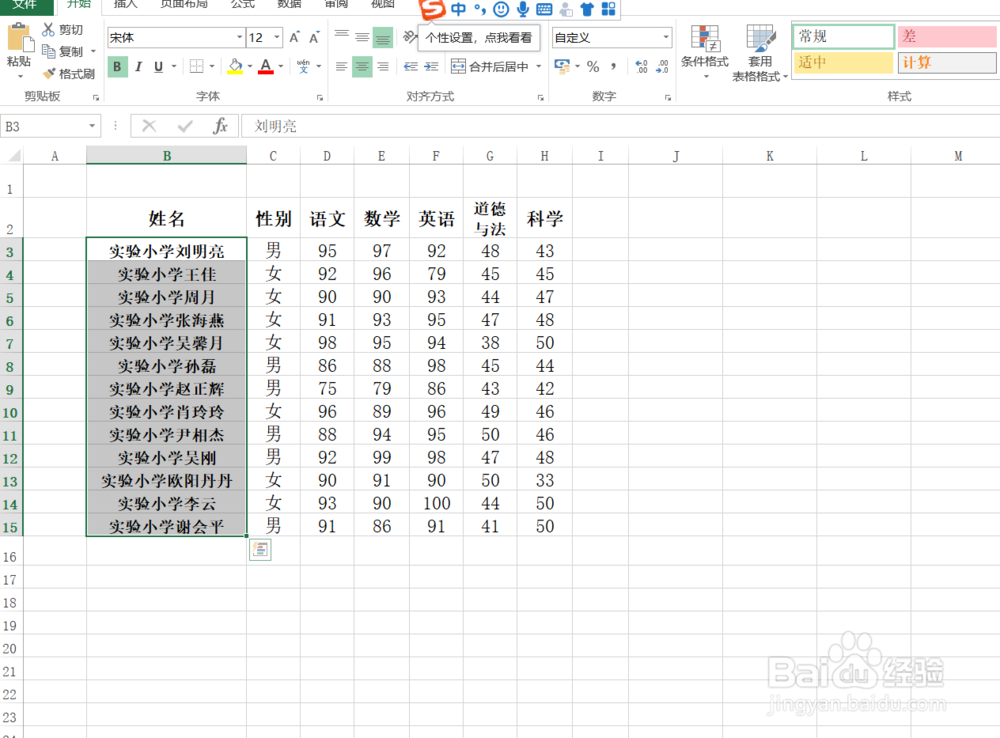Apply comma style format
The height and width of the screenshot is (738, 1000).
pos(614,66)
